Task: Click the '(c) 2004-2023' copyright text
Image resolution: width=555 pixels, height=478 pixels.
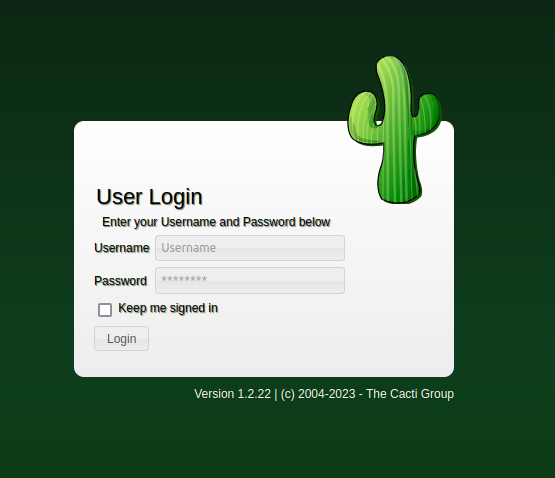Action: click(318, 394)
